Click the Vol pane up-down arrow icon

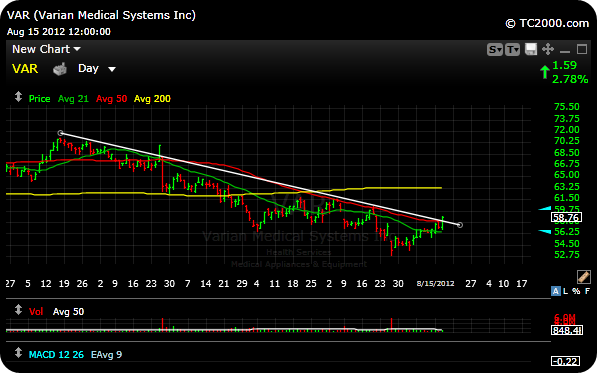pos(18,310)
